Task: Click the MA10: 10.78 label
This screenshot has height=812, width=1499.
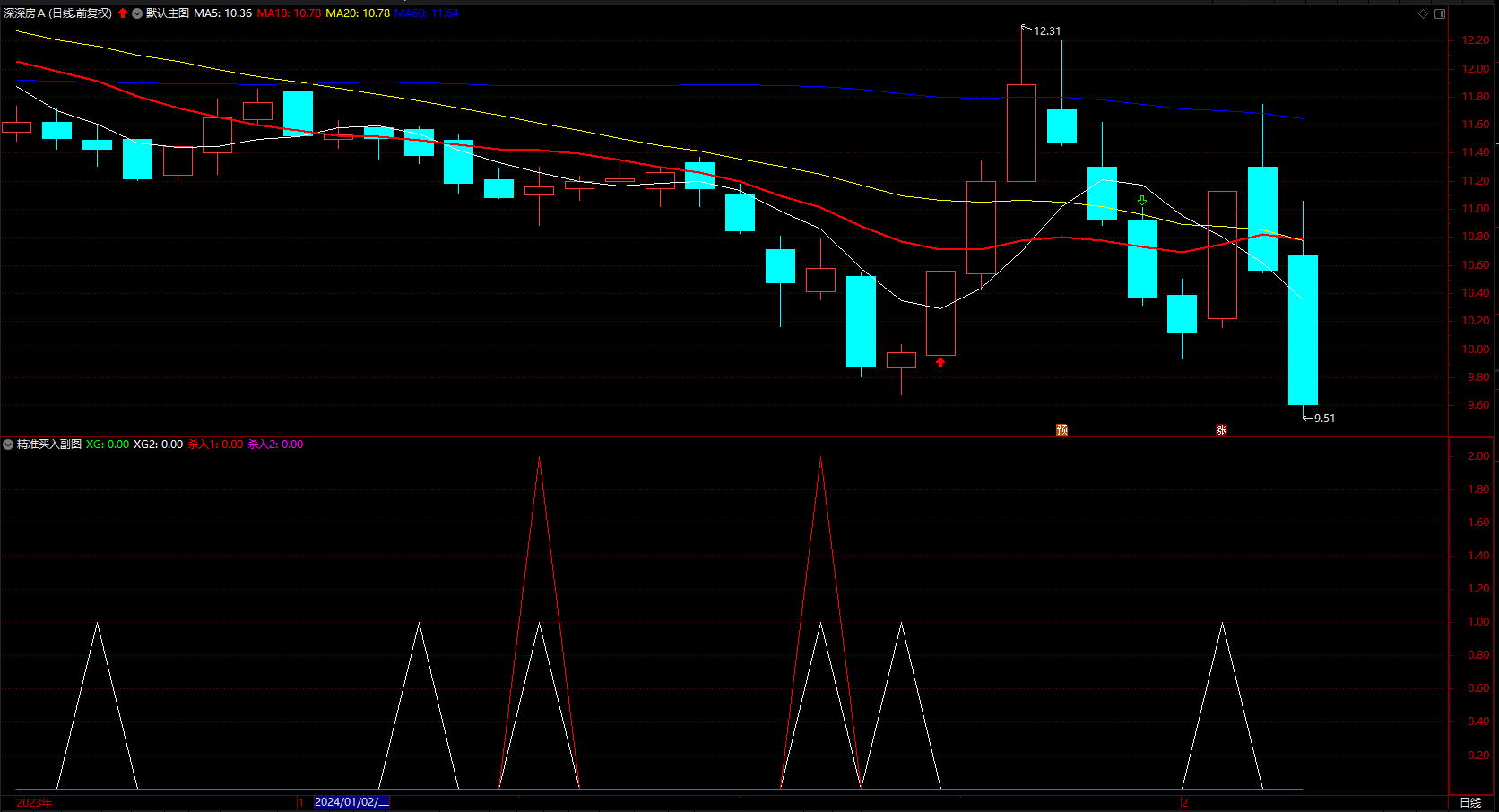Action: (x=289, y=13)
